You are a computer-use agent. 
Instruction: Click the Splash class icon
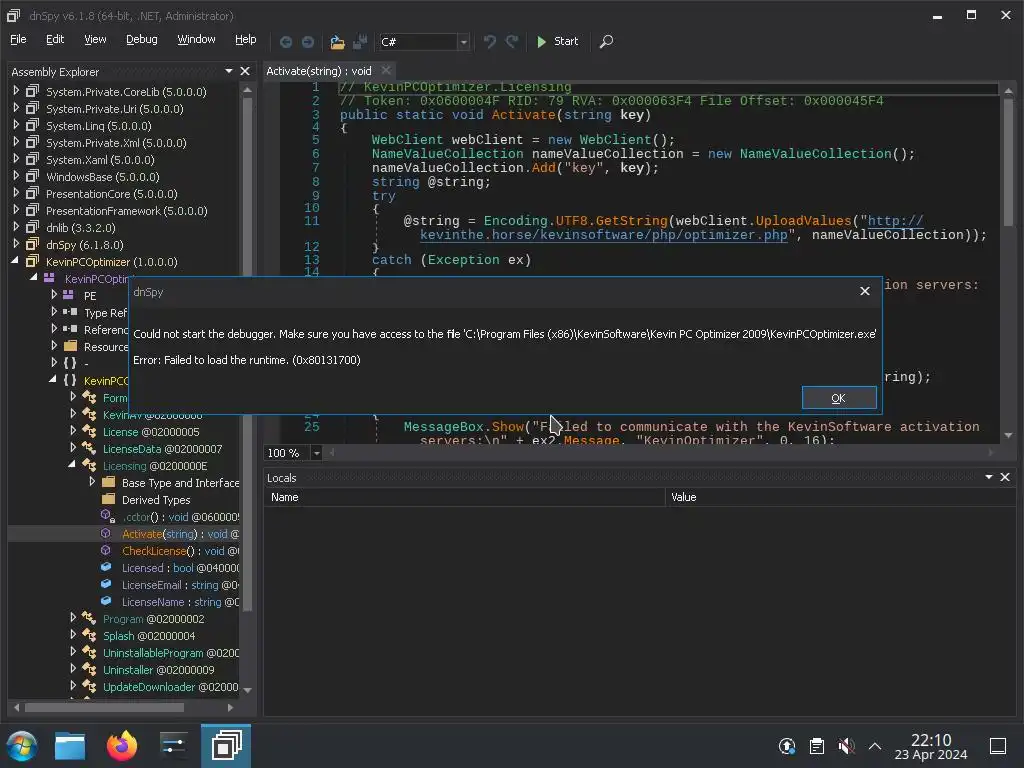click(89, 635)
